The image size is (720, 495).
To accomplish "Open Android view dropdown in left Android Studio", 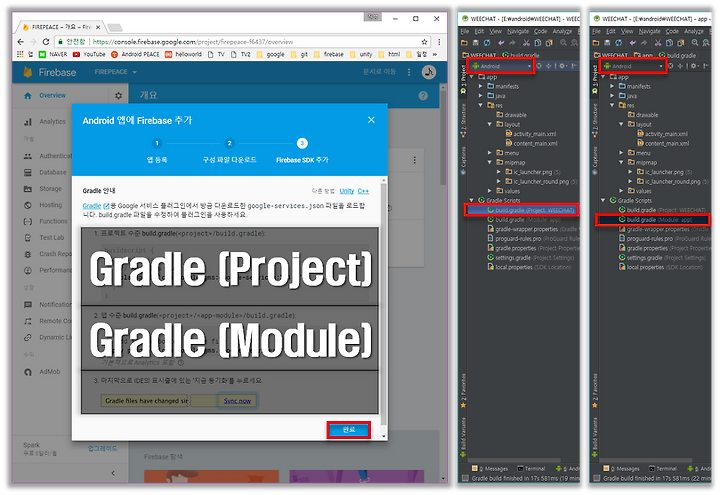I will (x=501, y=66).
